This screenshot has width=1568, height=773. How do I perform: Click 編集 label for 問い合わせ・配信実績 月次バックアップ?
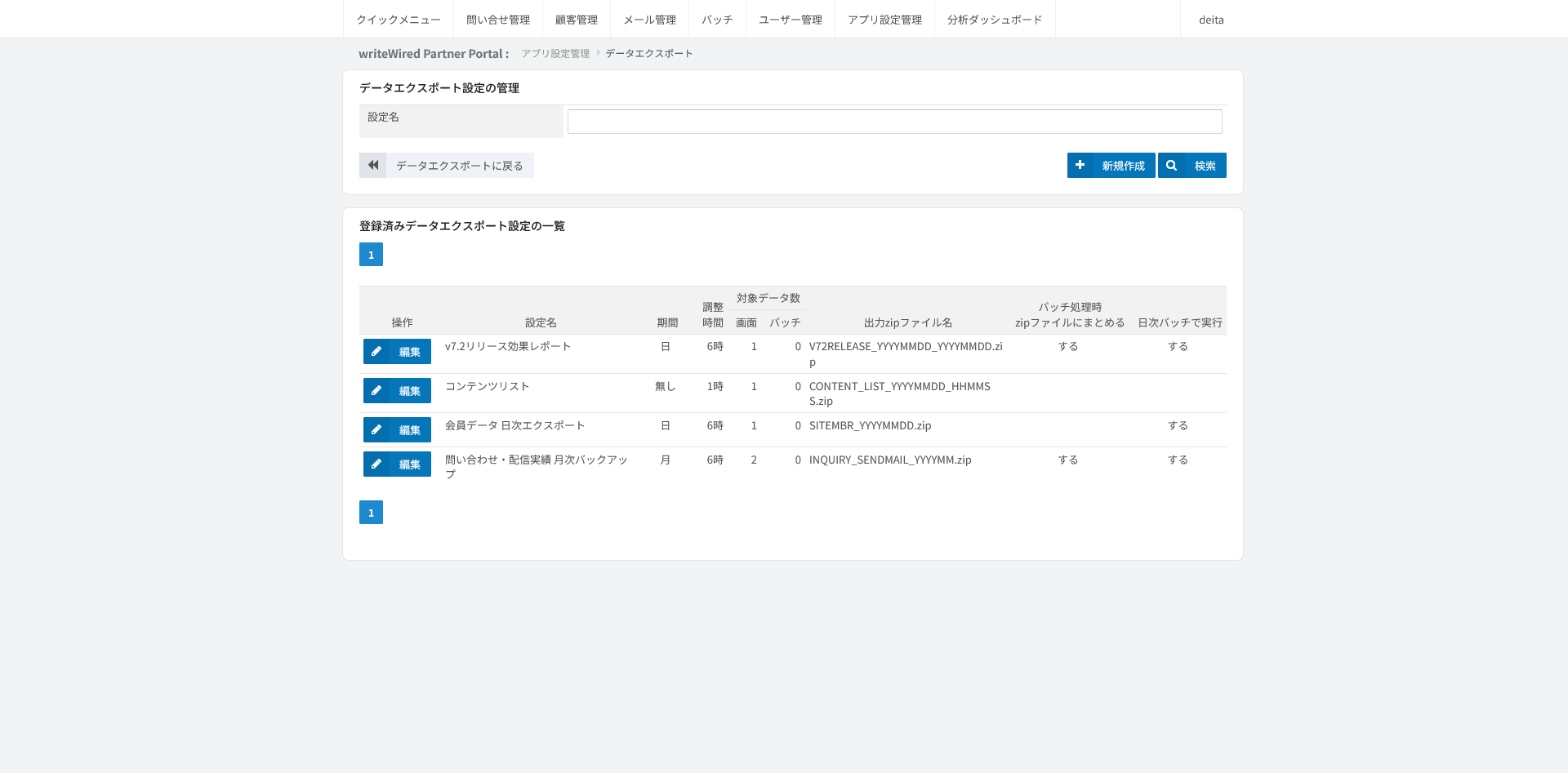click(x=410, y=464)
